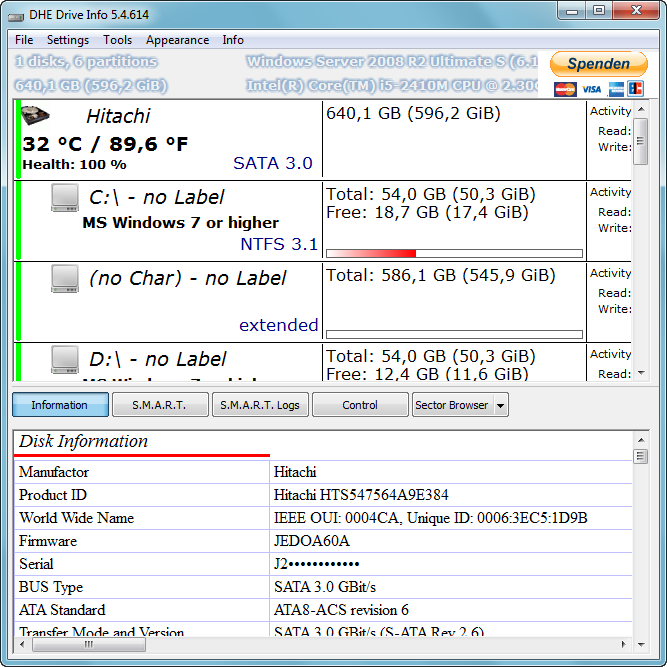Click the Intel(R) Core(TM) i5-2410M CPU text
The image size is (667, 667).
tap(392, 86)
